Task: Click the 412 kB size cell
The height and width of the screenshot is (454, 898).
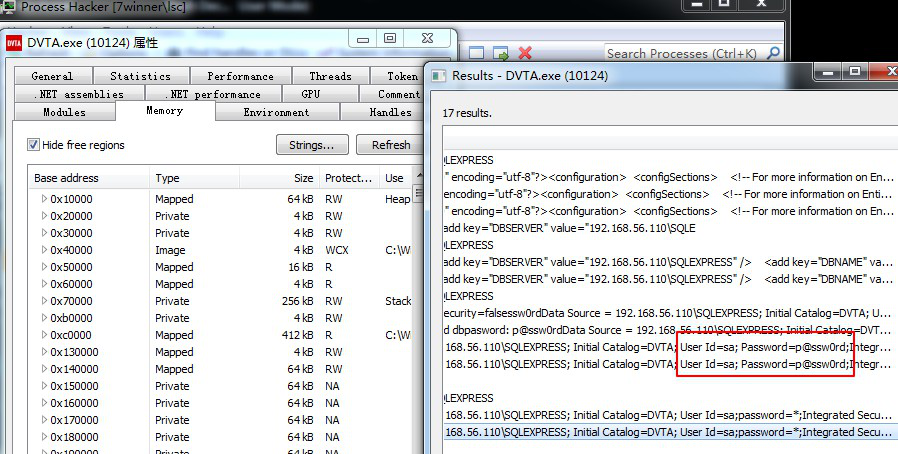Action: pos(297,335)
